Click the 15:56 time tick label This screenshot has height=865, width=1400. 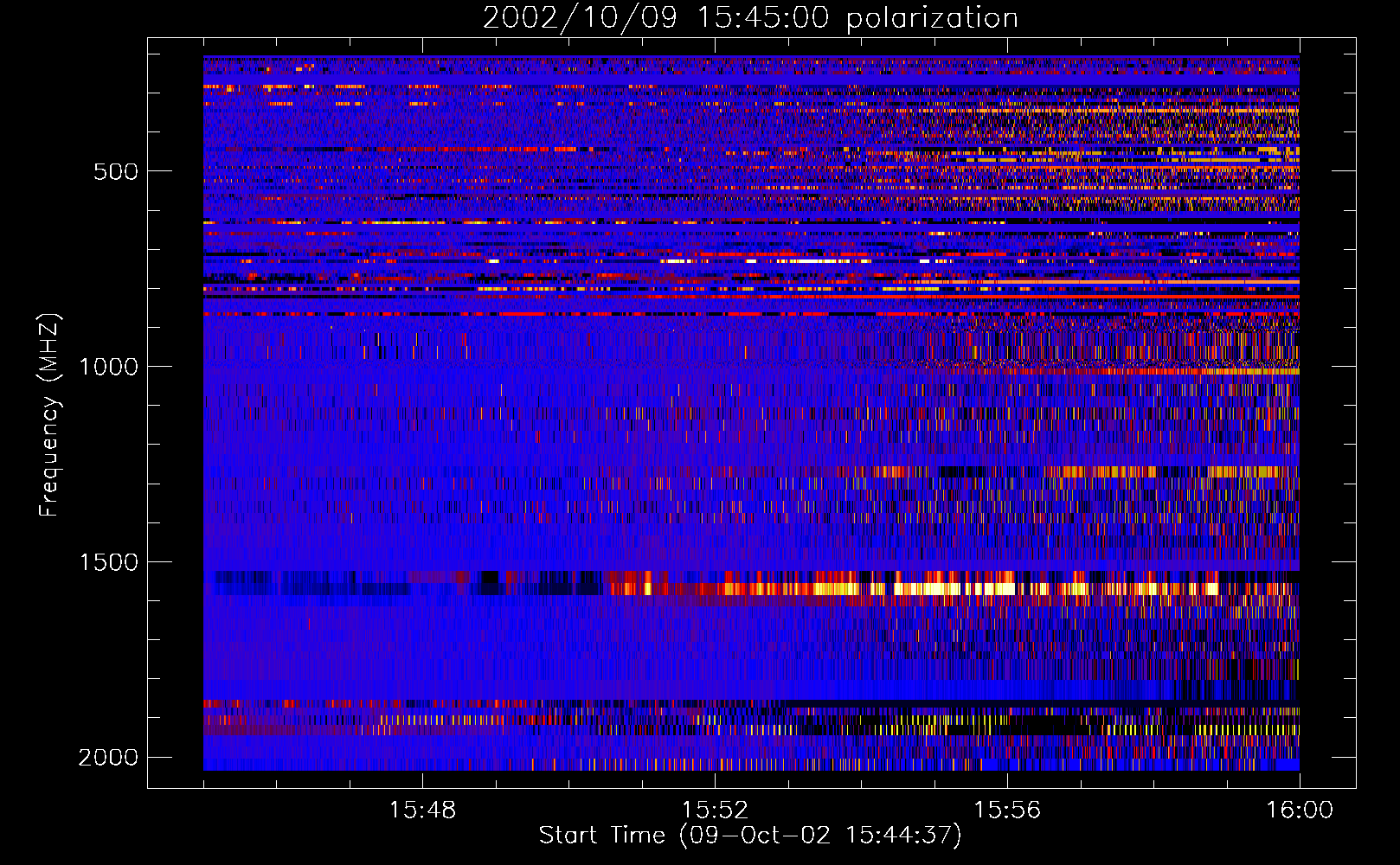tap(1007, 810)
